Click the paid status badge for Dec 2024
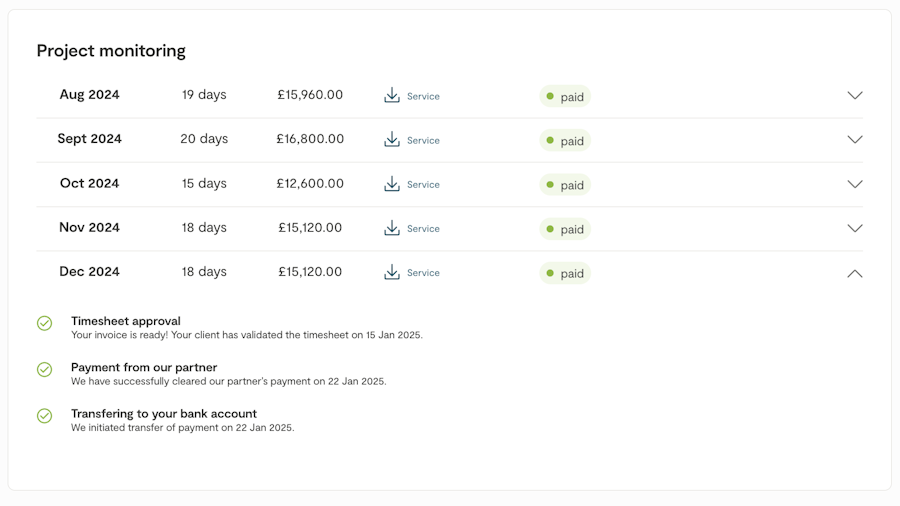900x506 pixels. point(565,273)
